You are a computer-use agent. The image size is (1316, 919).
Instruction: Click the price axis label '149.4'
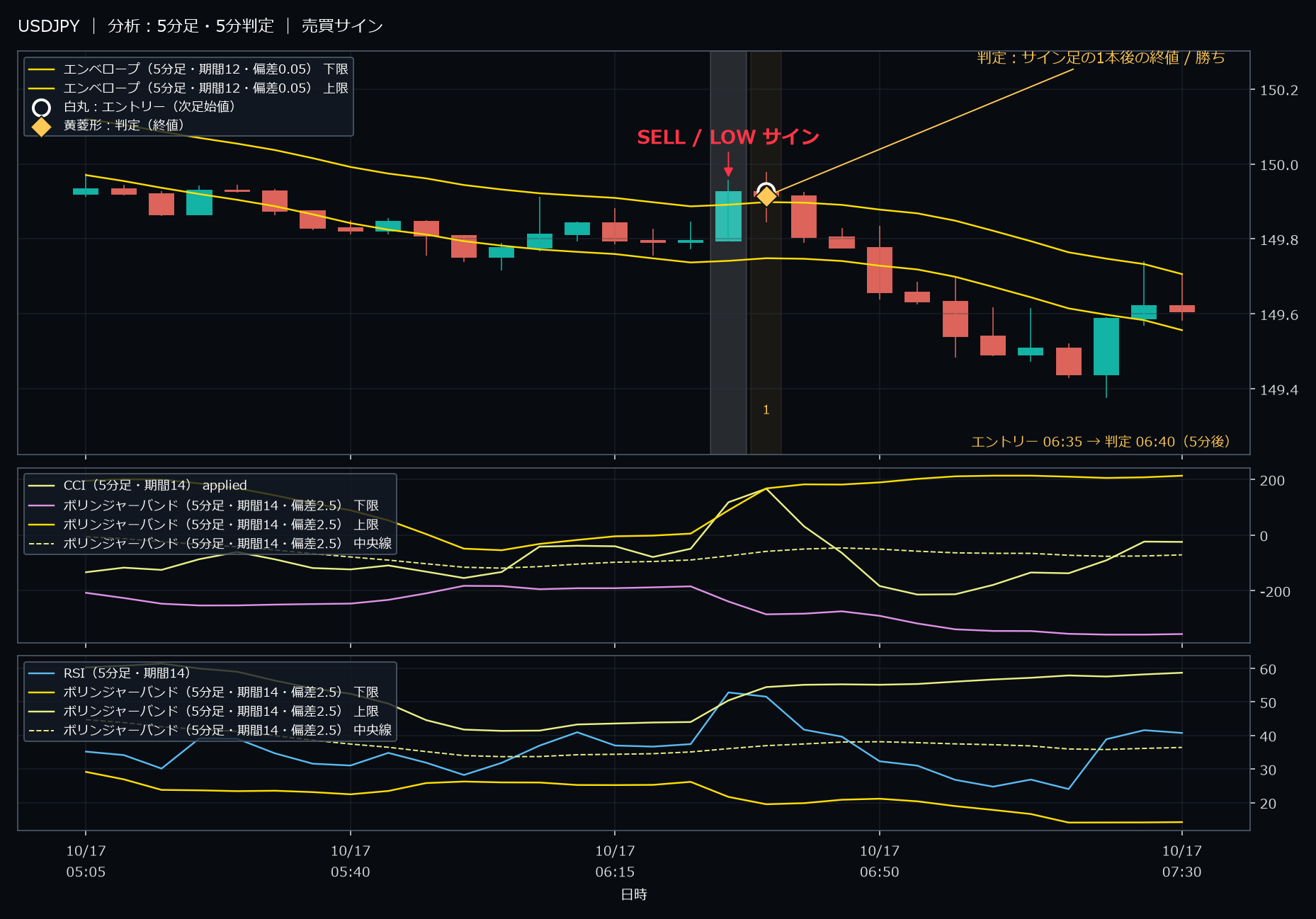click(1278, 390)
